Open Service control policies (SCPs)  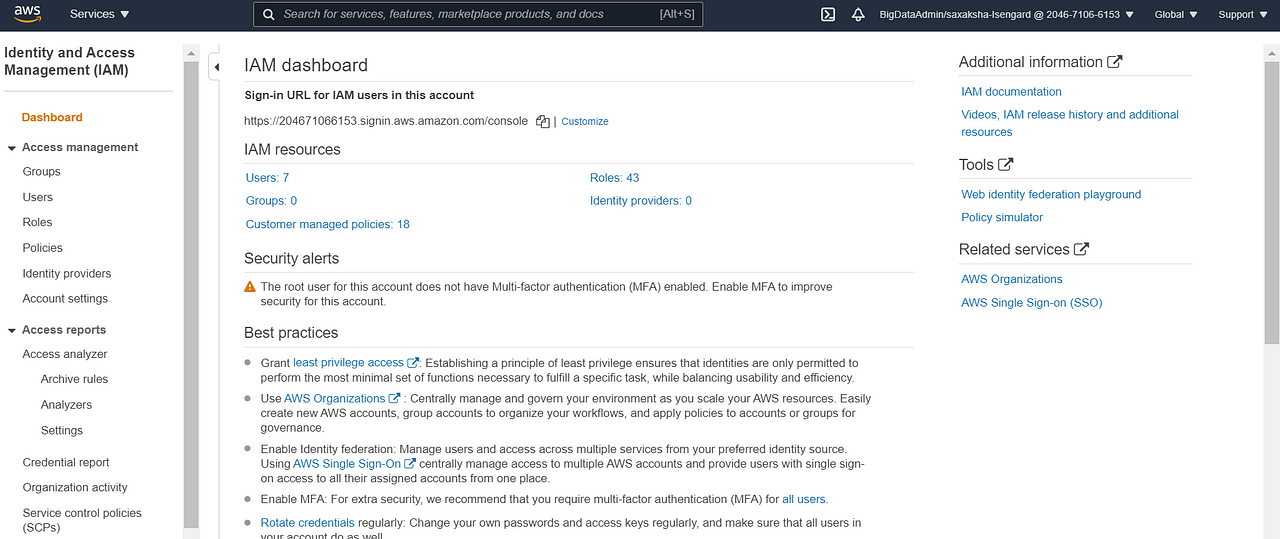[x=82, y=520]
